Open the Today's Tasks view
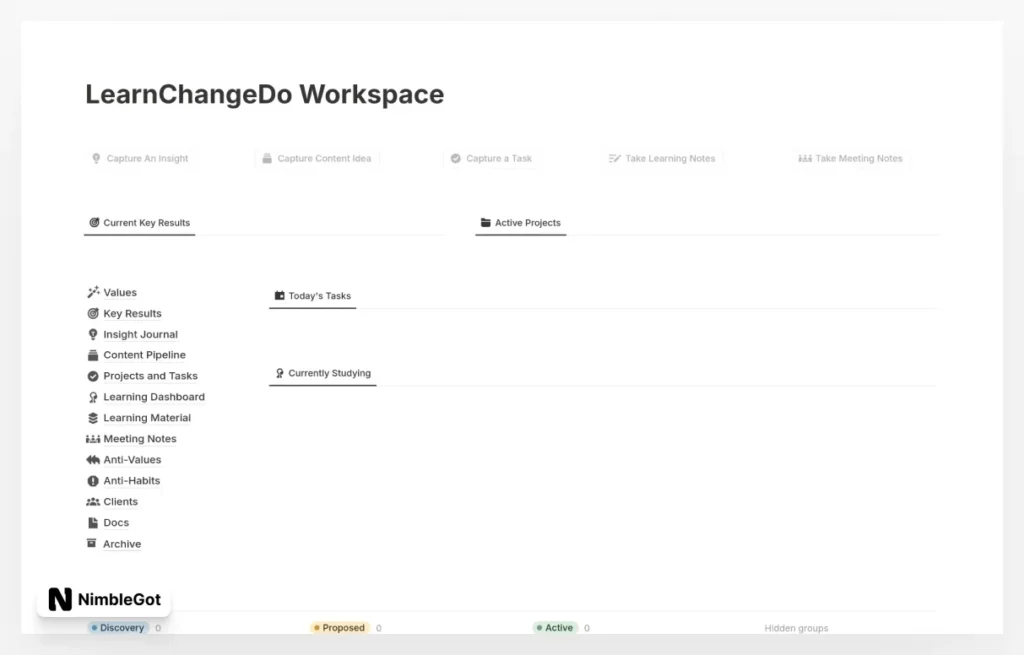The image size is (1024, 655). pyautogui.click(x=312, y=295)
